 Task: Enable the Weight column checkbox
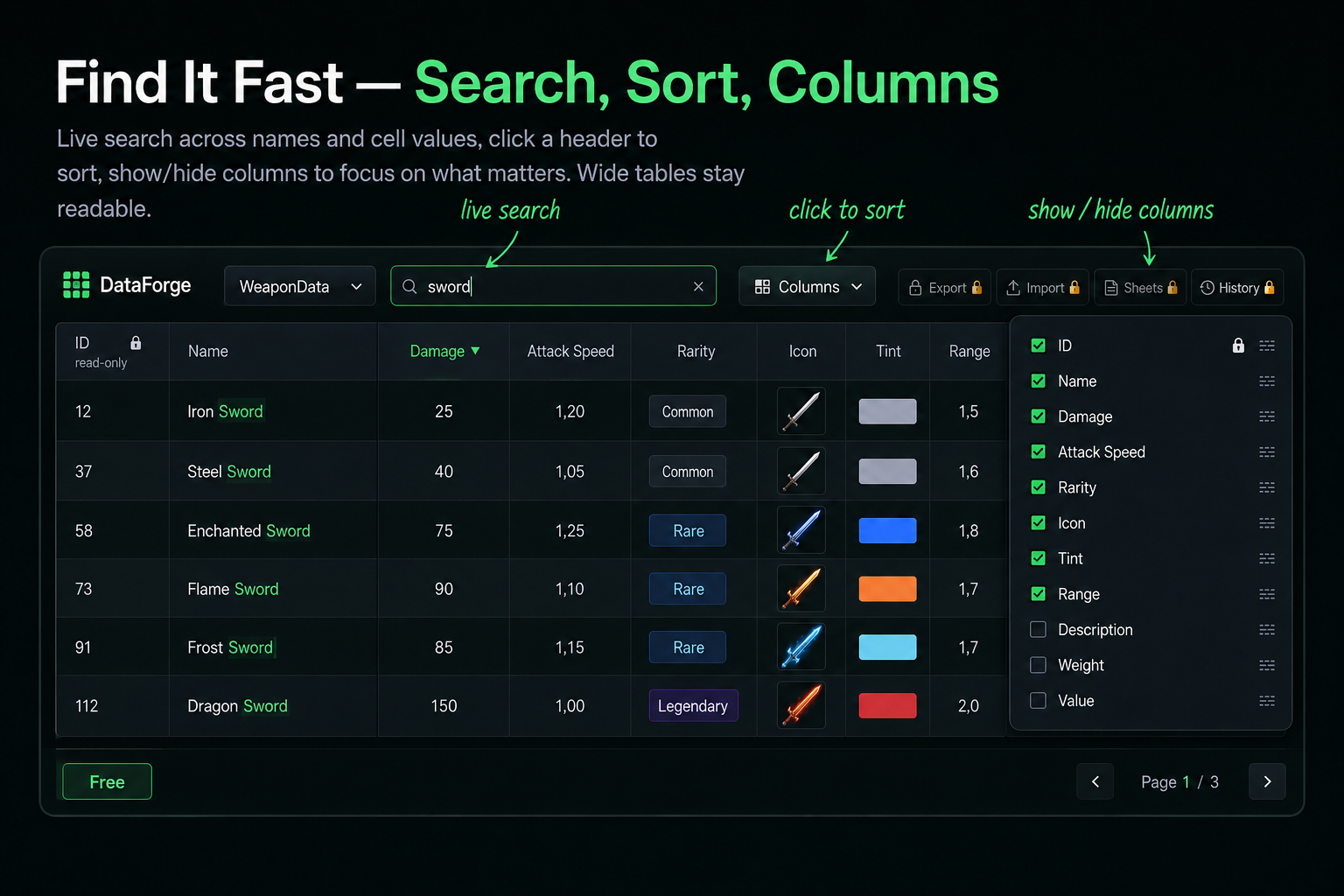[1039, 665]
